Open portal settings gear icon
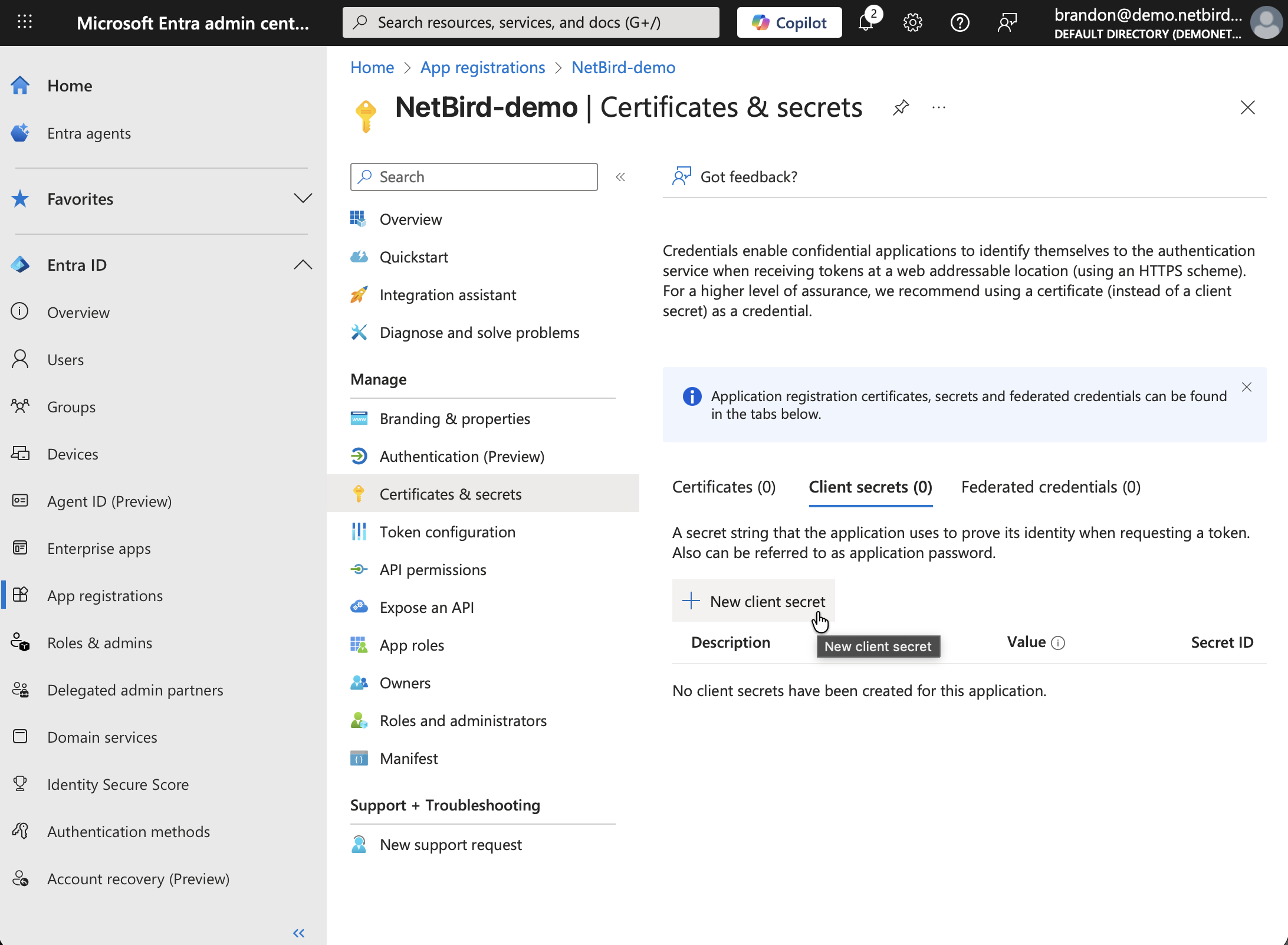1288x945 pixels. 912,23
